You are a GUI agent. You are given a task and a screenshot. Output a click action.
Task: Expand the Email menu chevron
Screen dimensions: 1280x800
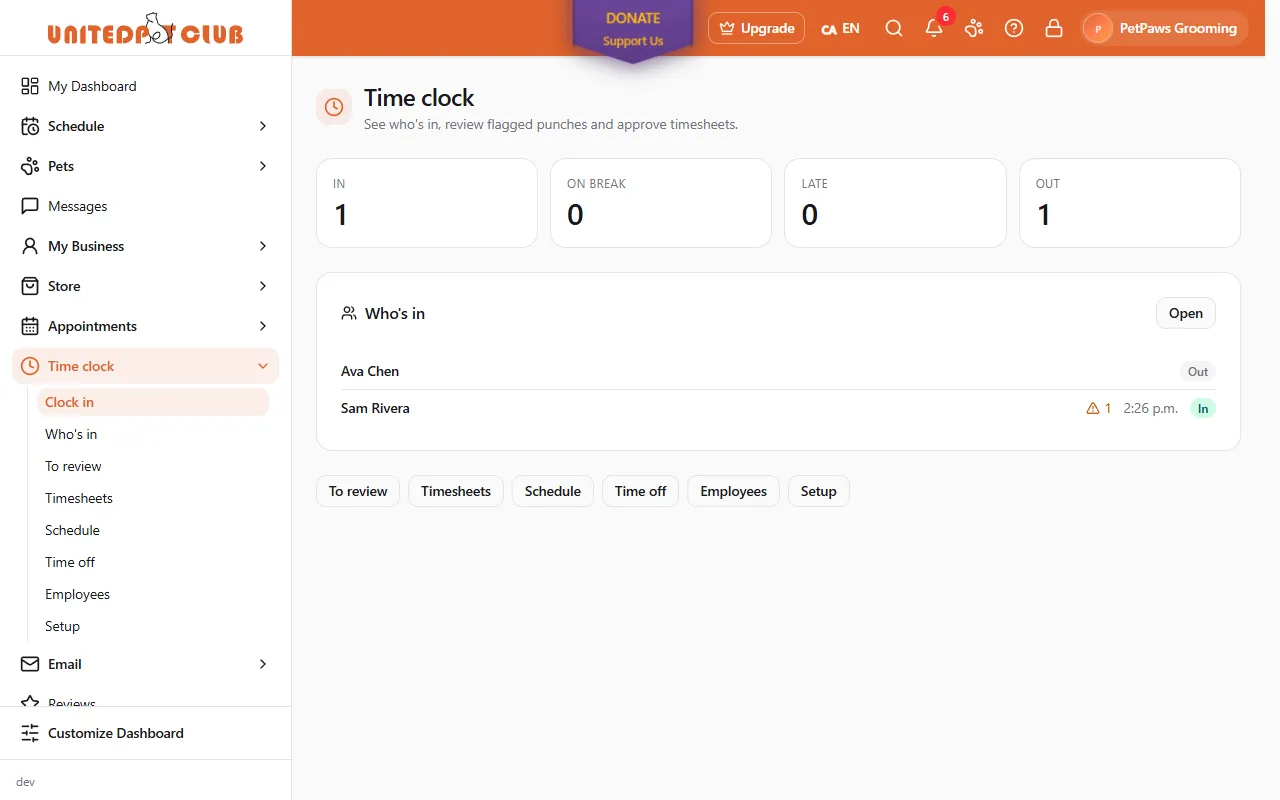[x=263, y=664]
